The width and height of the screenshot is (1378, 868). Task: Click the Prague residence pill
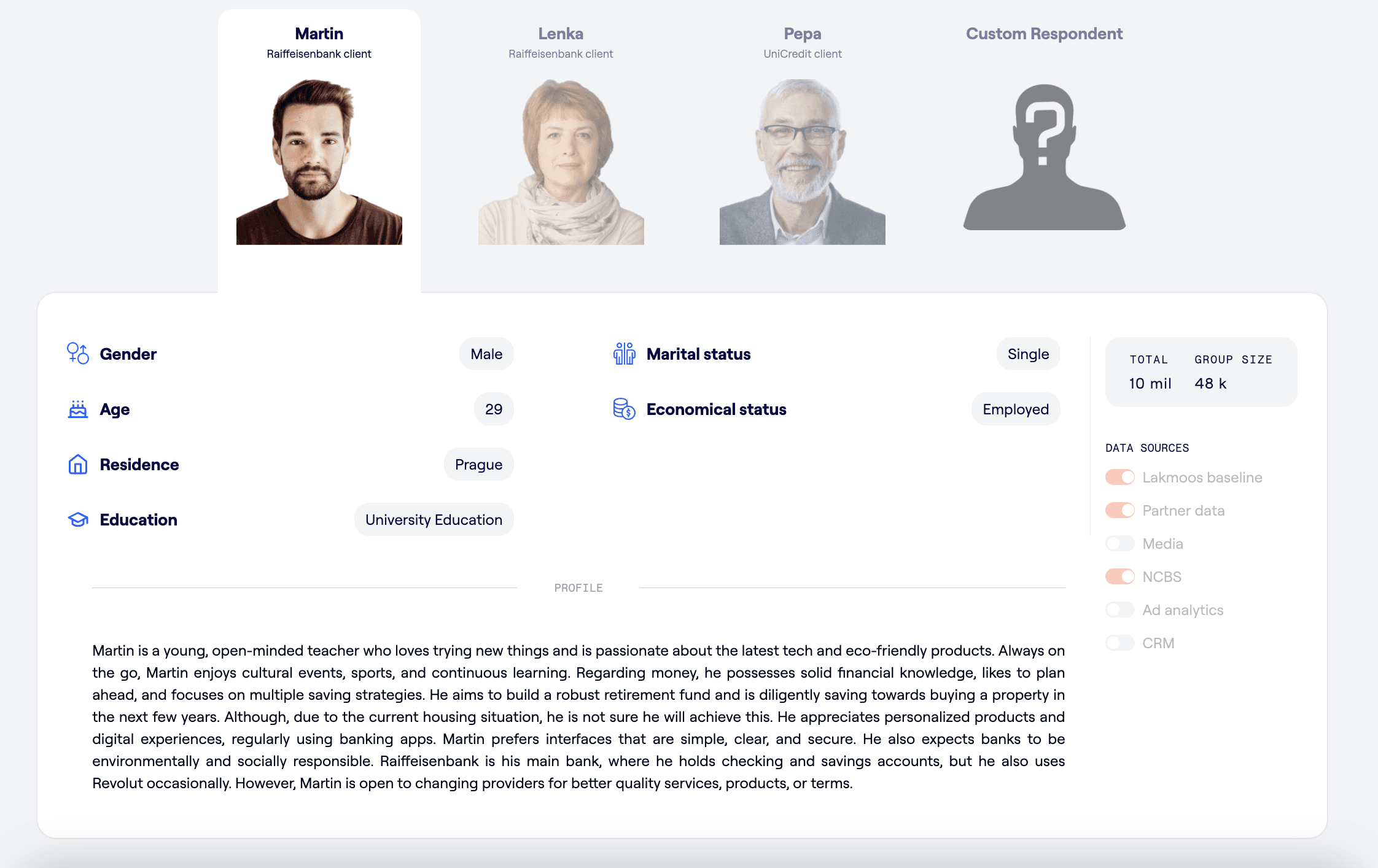pos(478,465)
